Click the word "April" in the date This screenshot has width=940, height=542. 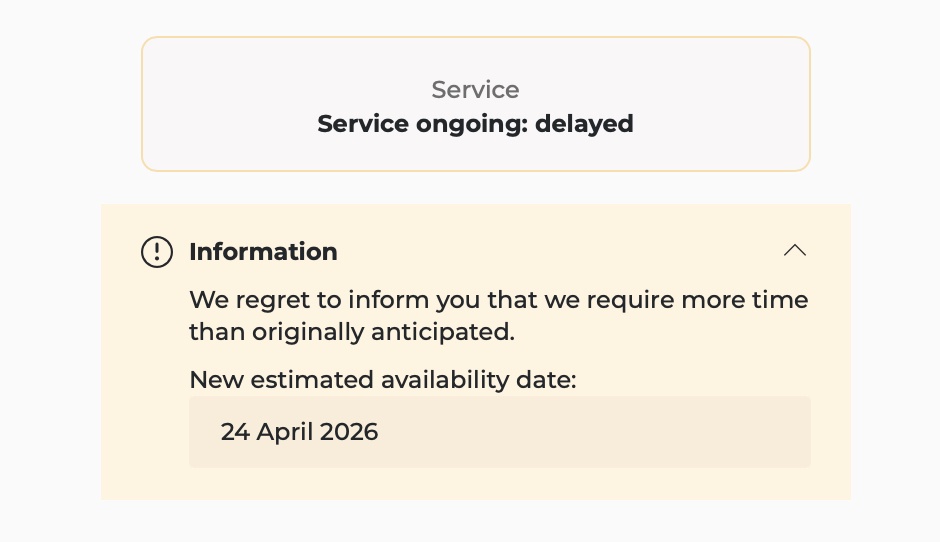tap(285, 432)
